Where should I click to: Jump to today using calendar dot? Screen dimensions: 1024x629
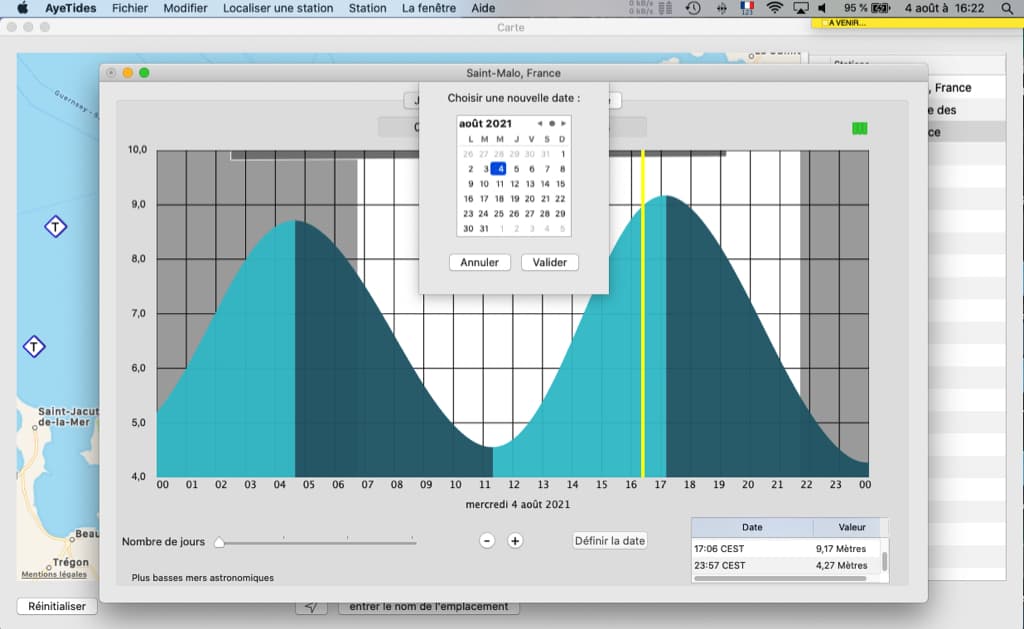point(552,123)
